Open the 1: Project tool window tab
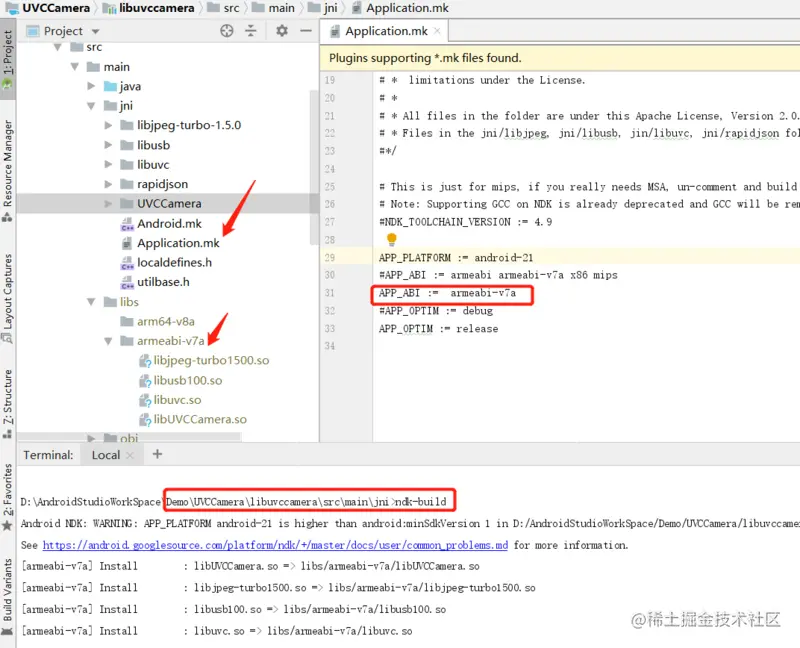 pos(8,59)
